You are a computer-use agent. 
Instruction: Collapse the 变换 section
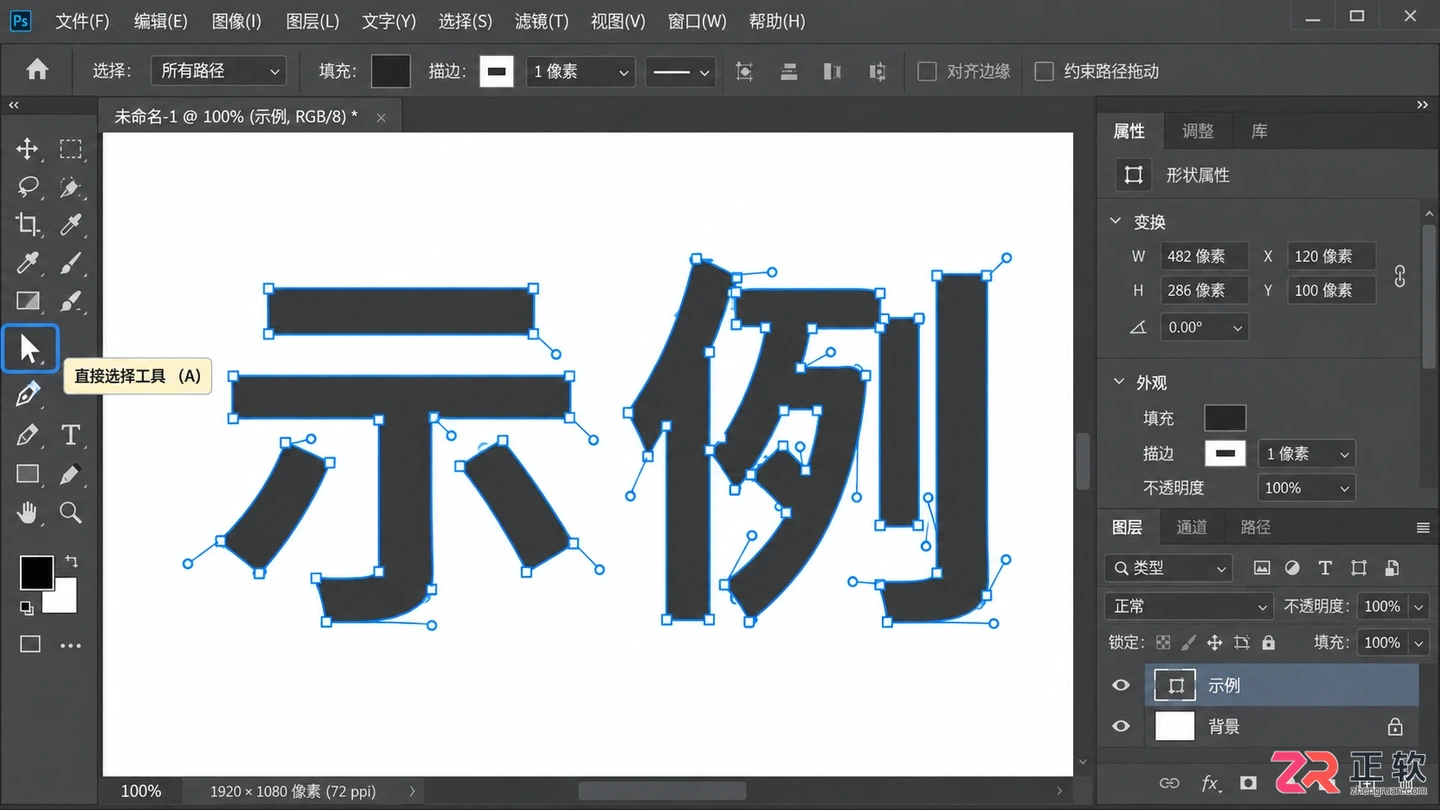coord(1116,221)
